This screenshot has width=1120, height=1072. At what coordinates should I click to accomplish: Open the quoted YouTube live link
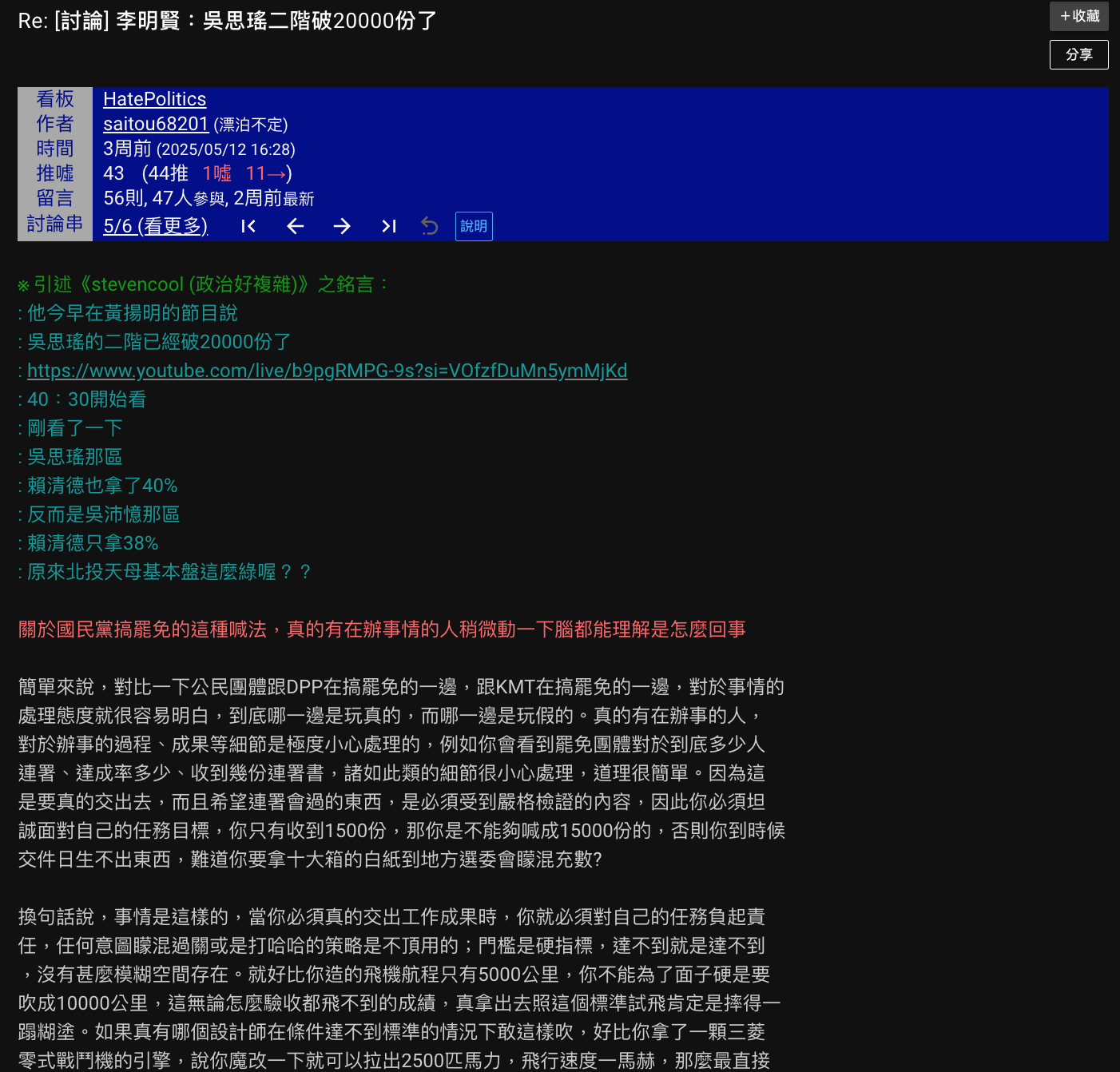tap(327, 371)
